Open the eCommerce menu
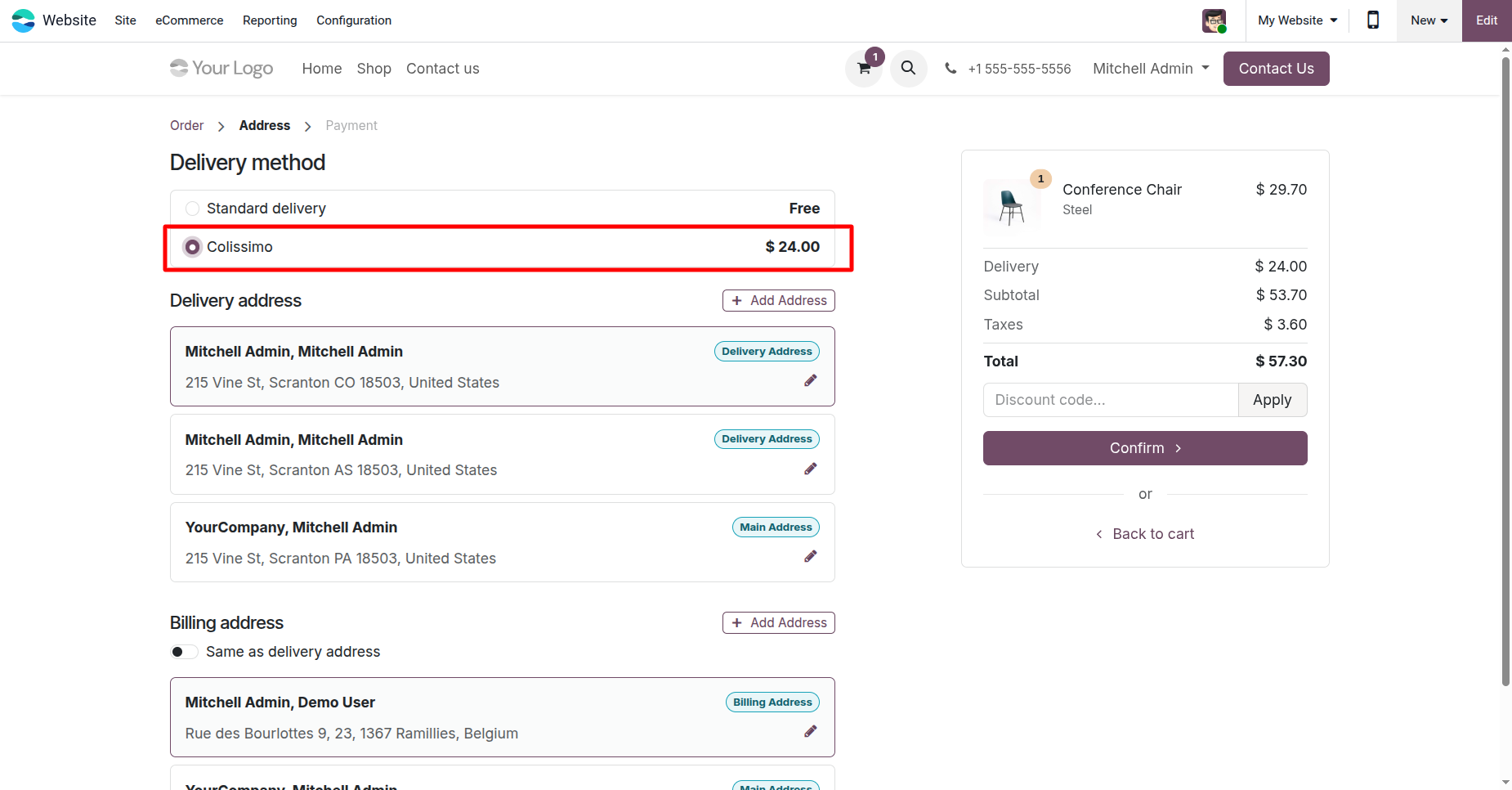 [189, 20]
